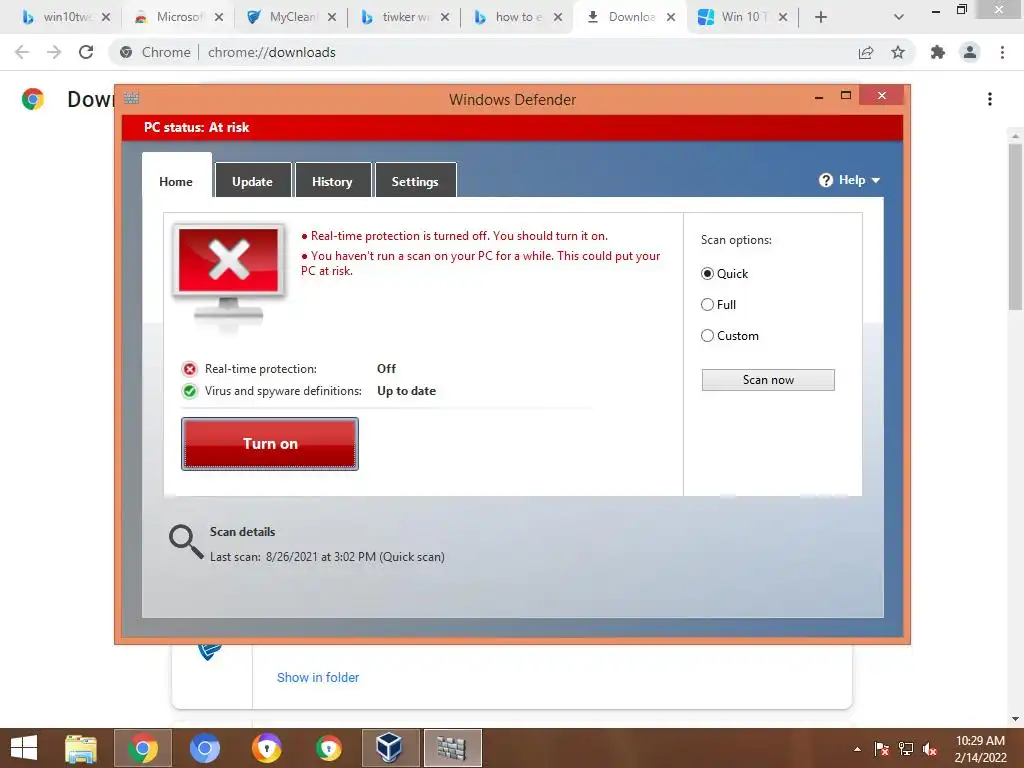Bookmark this page with the star icon
The width and height of the screenshot is (1024, 768).
[x=899, y=52]
